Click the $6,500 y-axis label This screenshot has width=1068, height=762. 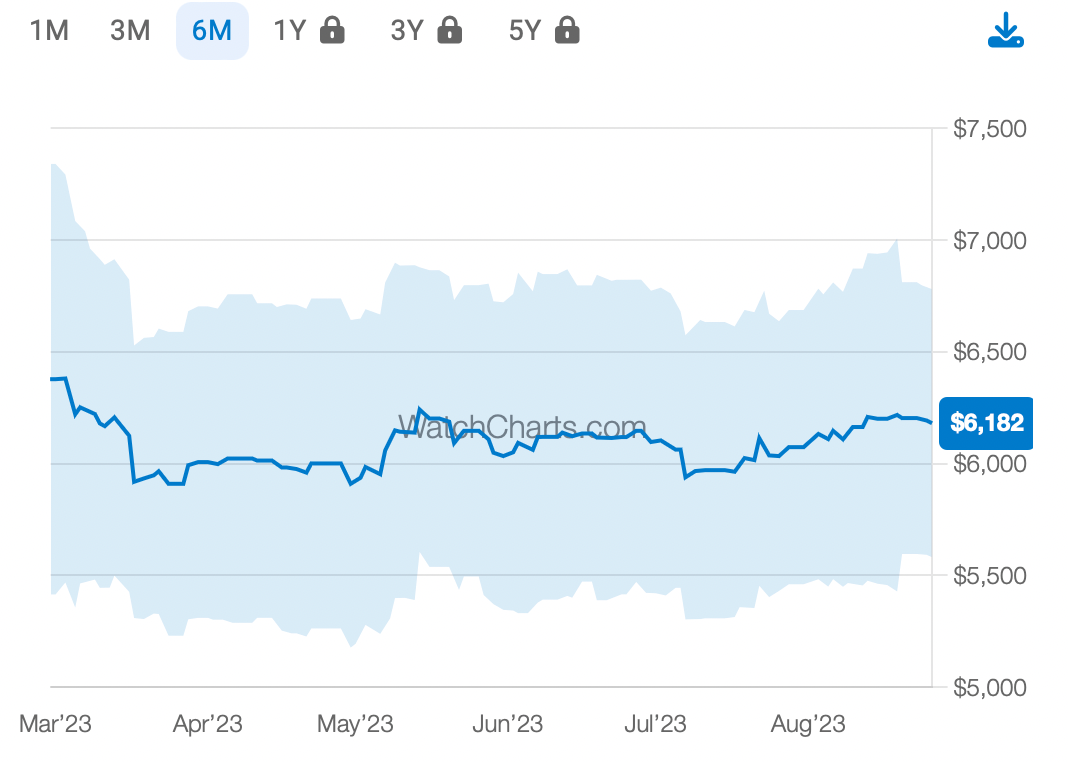click(988, 352)
